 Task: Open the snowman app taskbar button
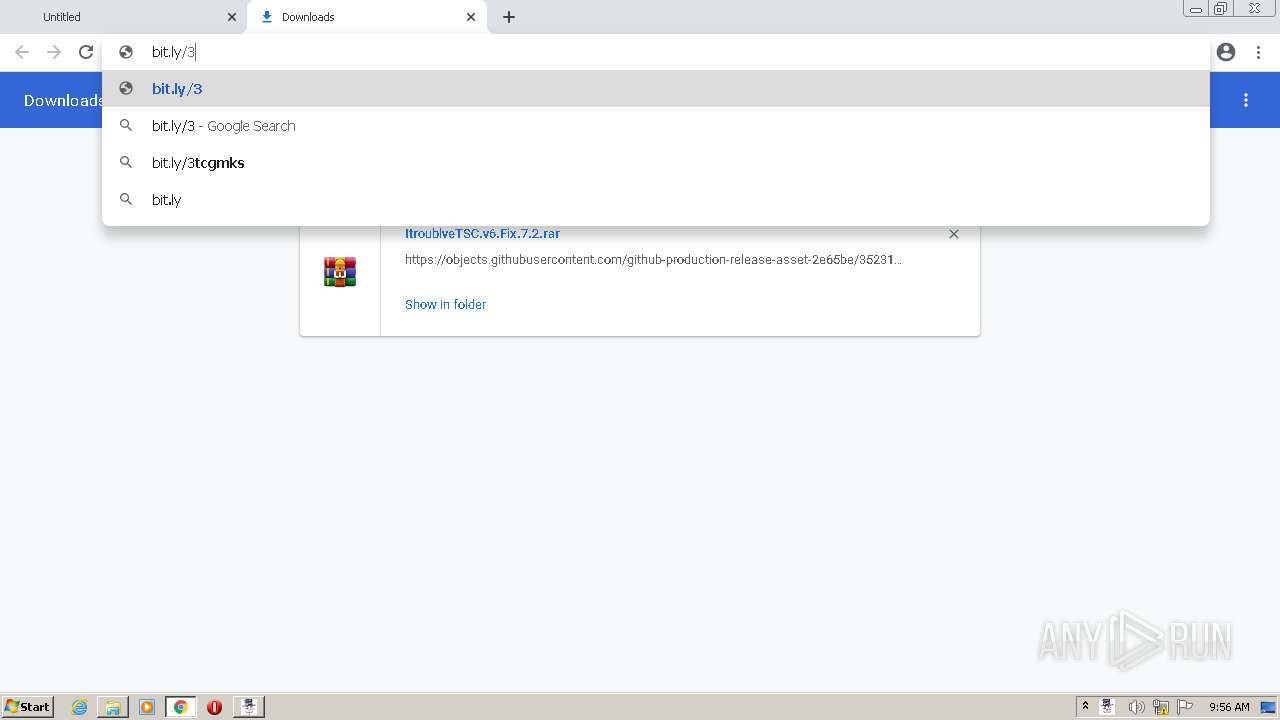tap(249, 707)
